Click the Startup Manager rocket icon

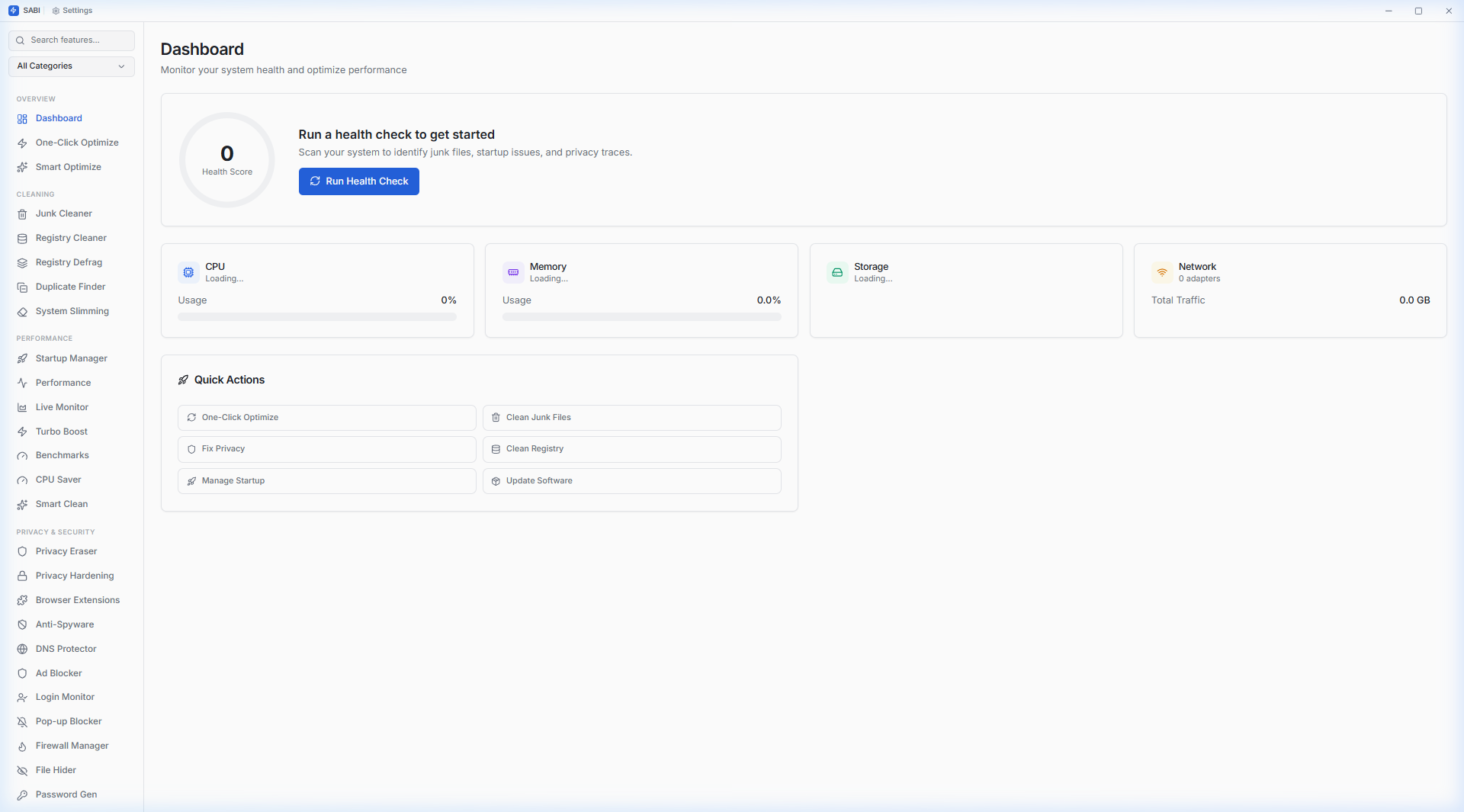[22, 359]
